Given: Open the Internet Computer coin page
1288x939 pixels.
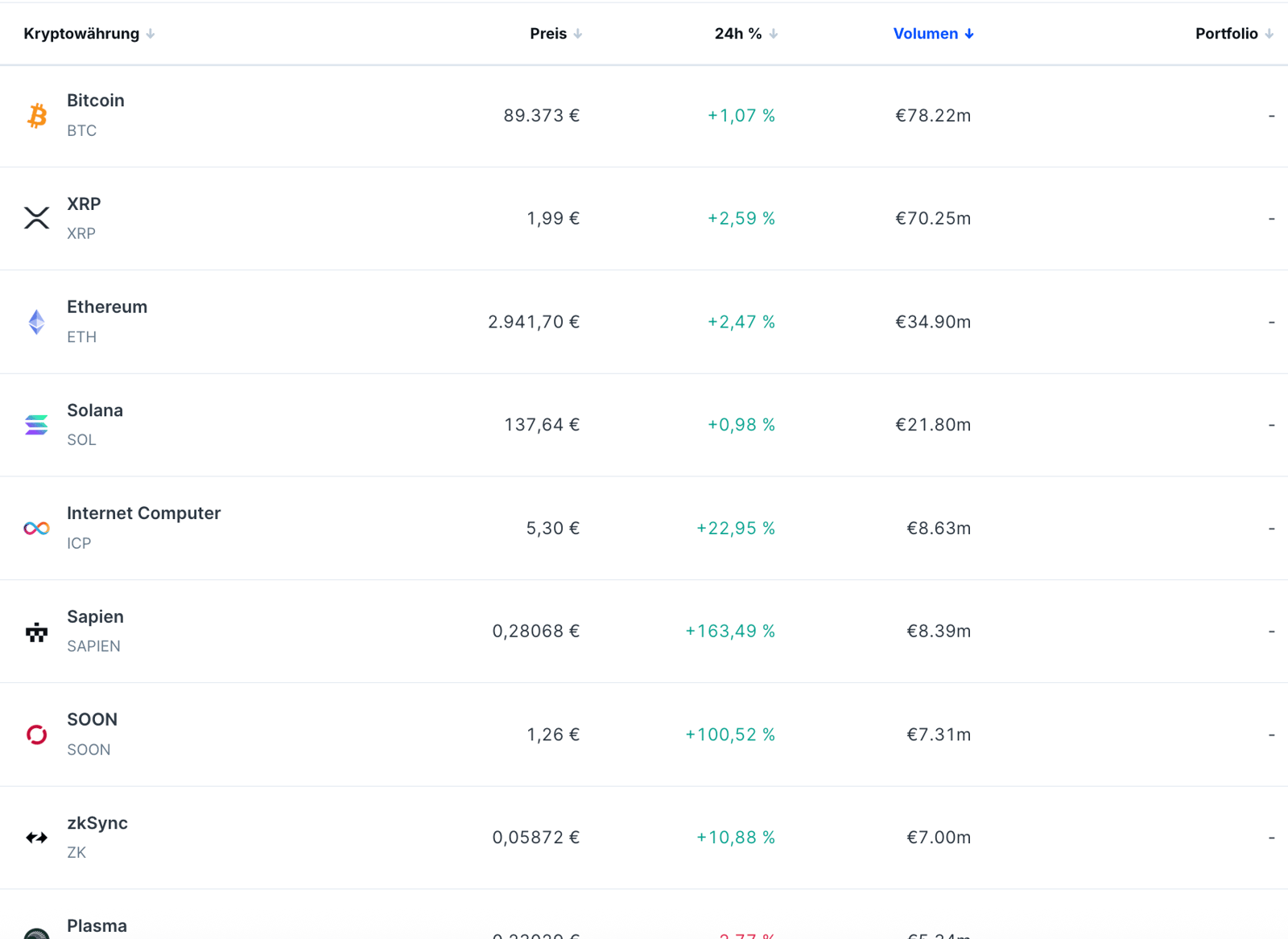Looking at the screenshot, I should pyautogui.click(x=144, y=513).
